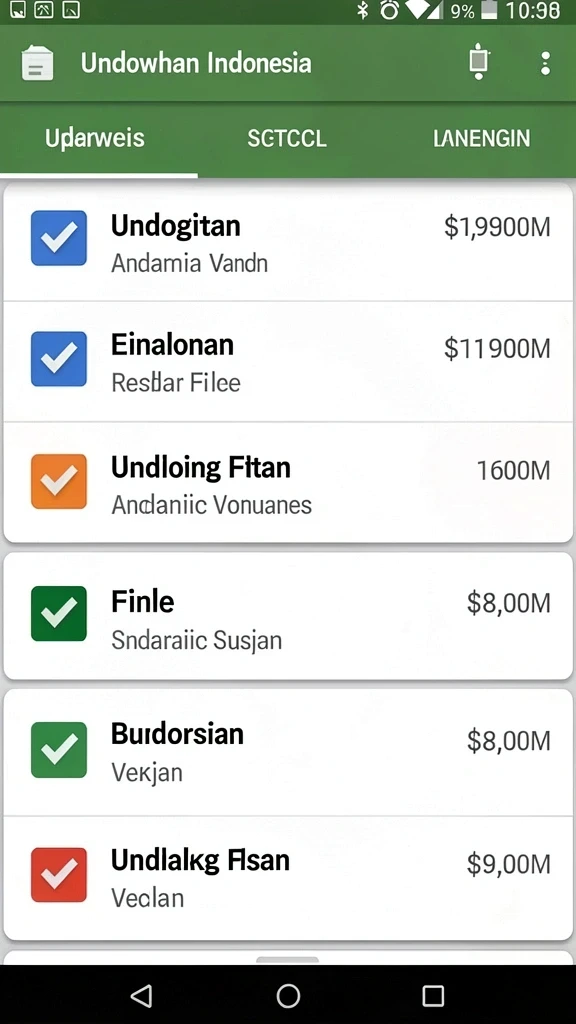Image resolution: width=576 pixels, height=1024 pixels.
Task: Tap the device icon in the toolbar
Action: pos(479,61)
